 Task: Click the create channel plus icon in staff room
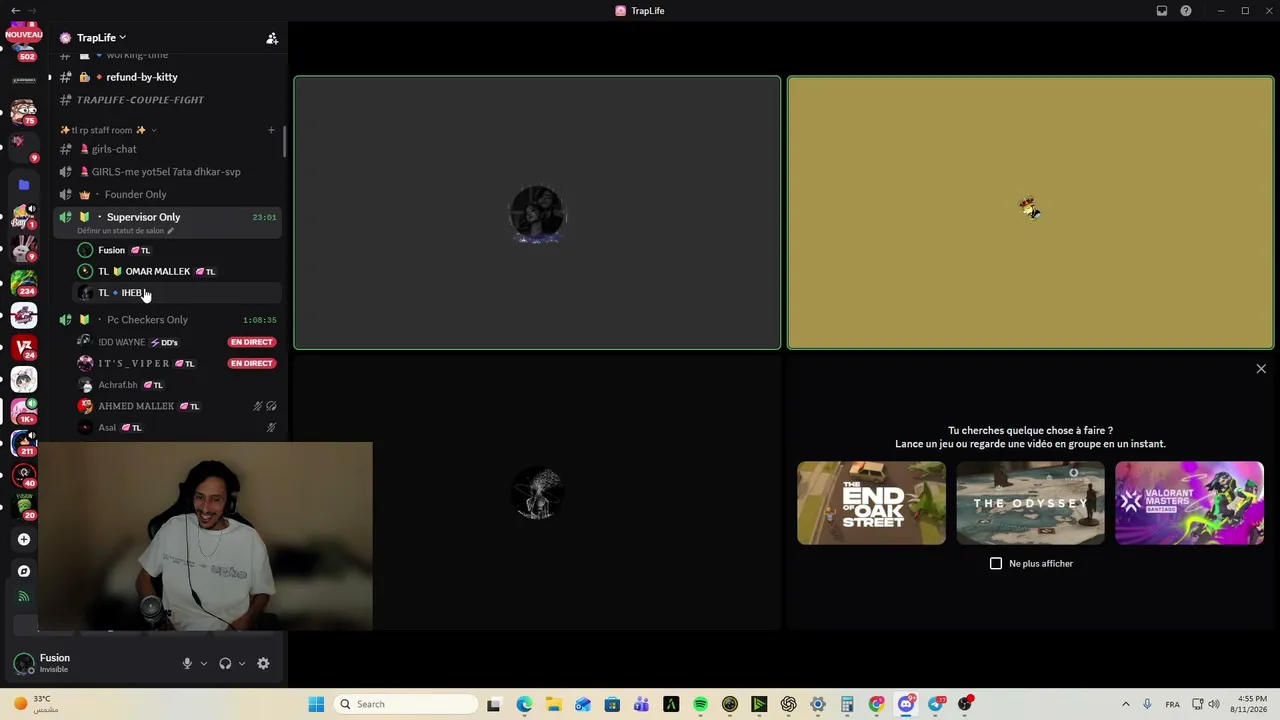point(270,130)
